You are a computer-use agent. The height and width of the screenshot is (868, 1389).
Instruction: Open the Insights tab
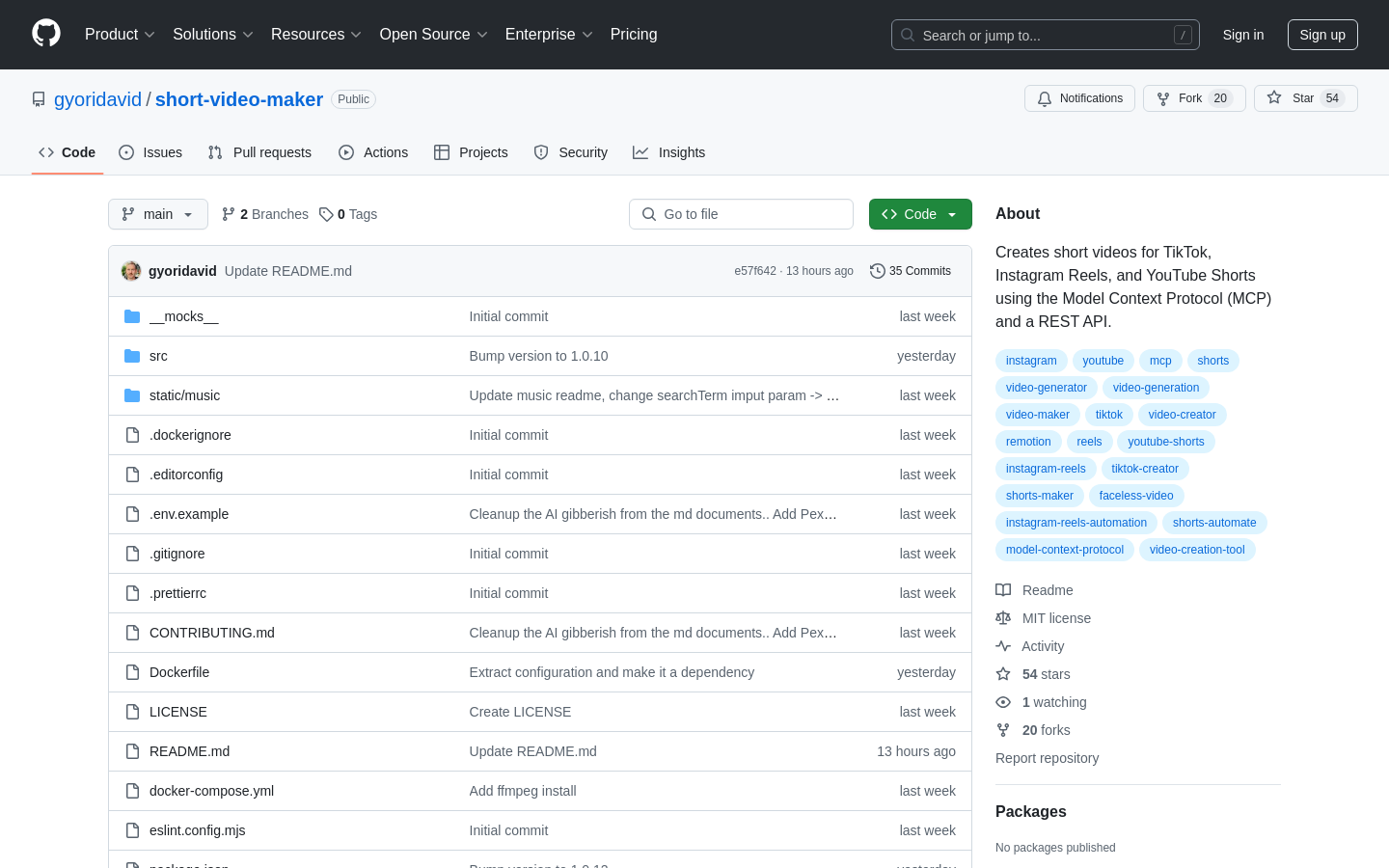click(x=669, y=152)
